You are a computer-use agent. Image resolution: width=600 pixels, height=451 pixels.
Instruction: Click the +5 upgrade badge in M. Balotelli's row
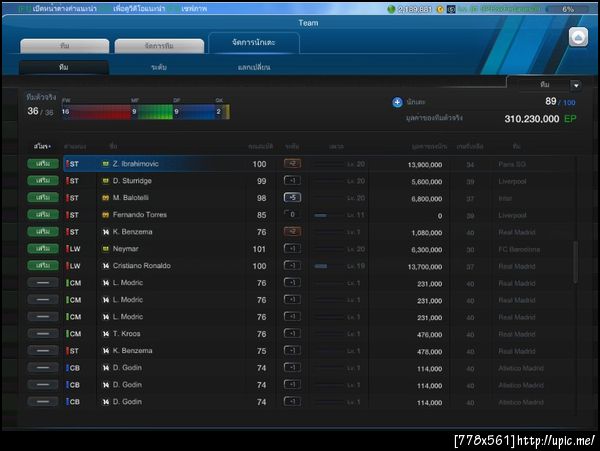(292, 198)
